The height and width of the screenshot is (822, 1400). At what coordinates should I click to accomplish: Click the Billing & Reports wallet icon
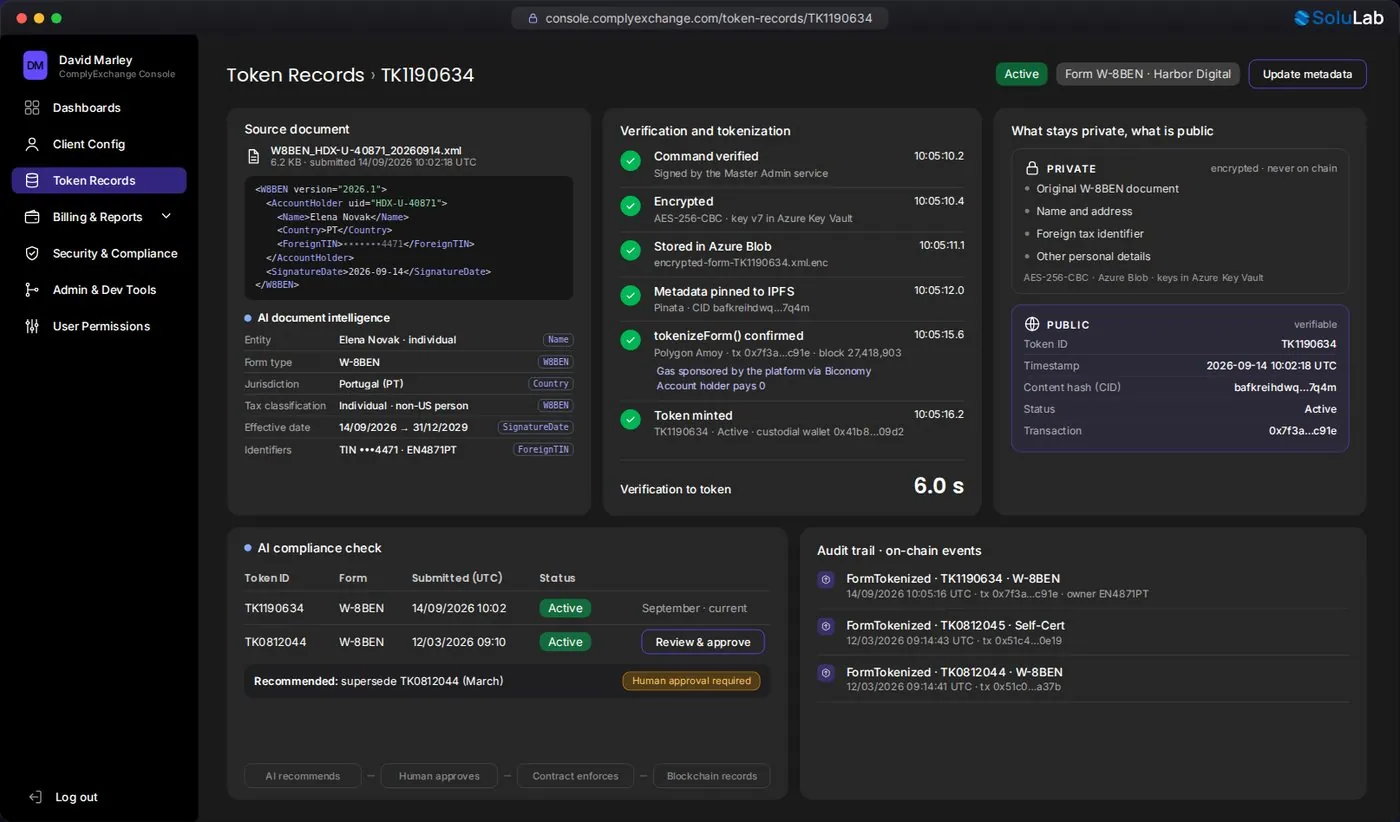32,217
